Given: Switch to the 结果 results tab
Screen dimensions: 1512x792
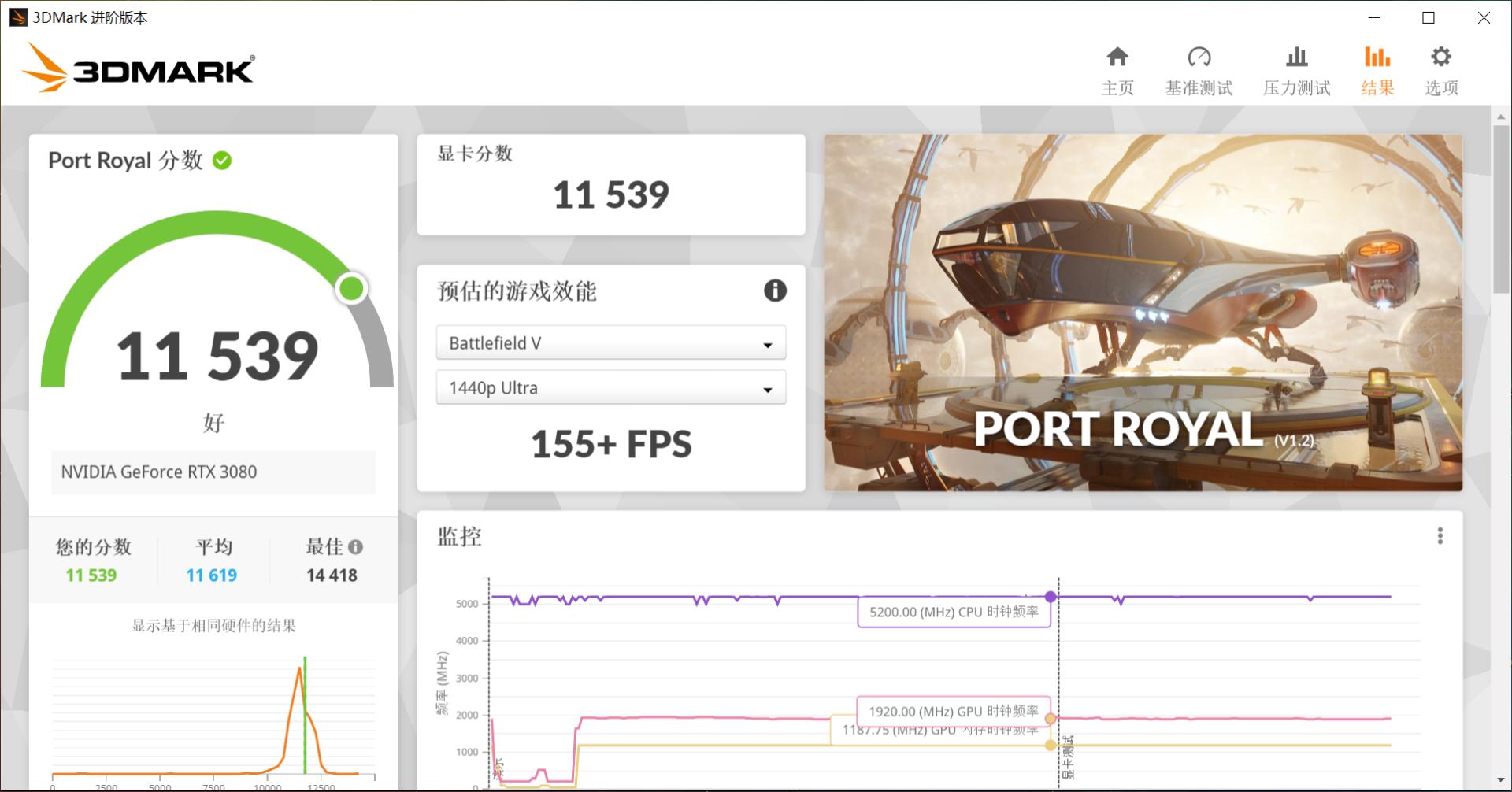Looking at the screenshot, I should (1377, 69).
